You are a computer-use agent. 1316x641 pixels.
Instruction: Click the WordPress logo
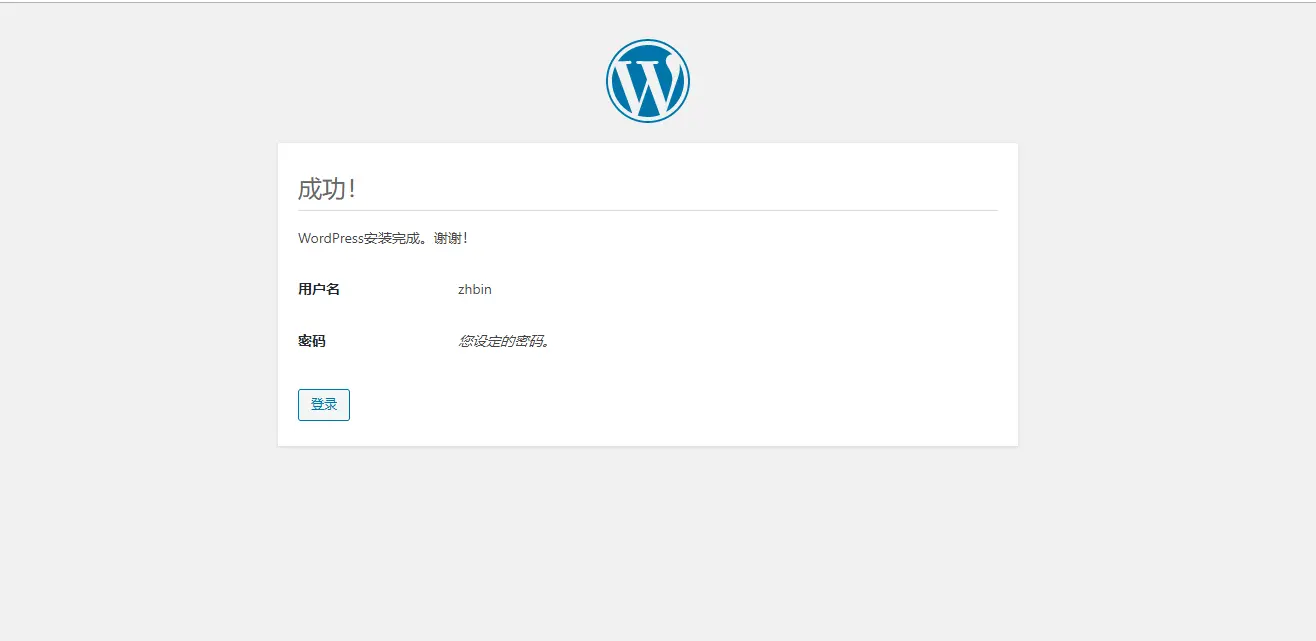[x=648, y=81]
